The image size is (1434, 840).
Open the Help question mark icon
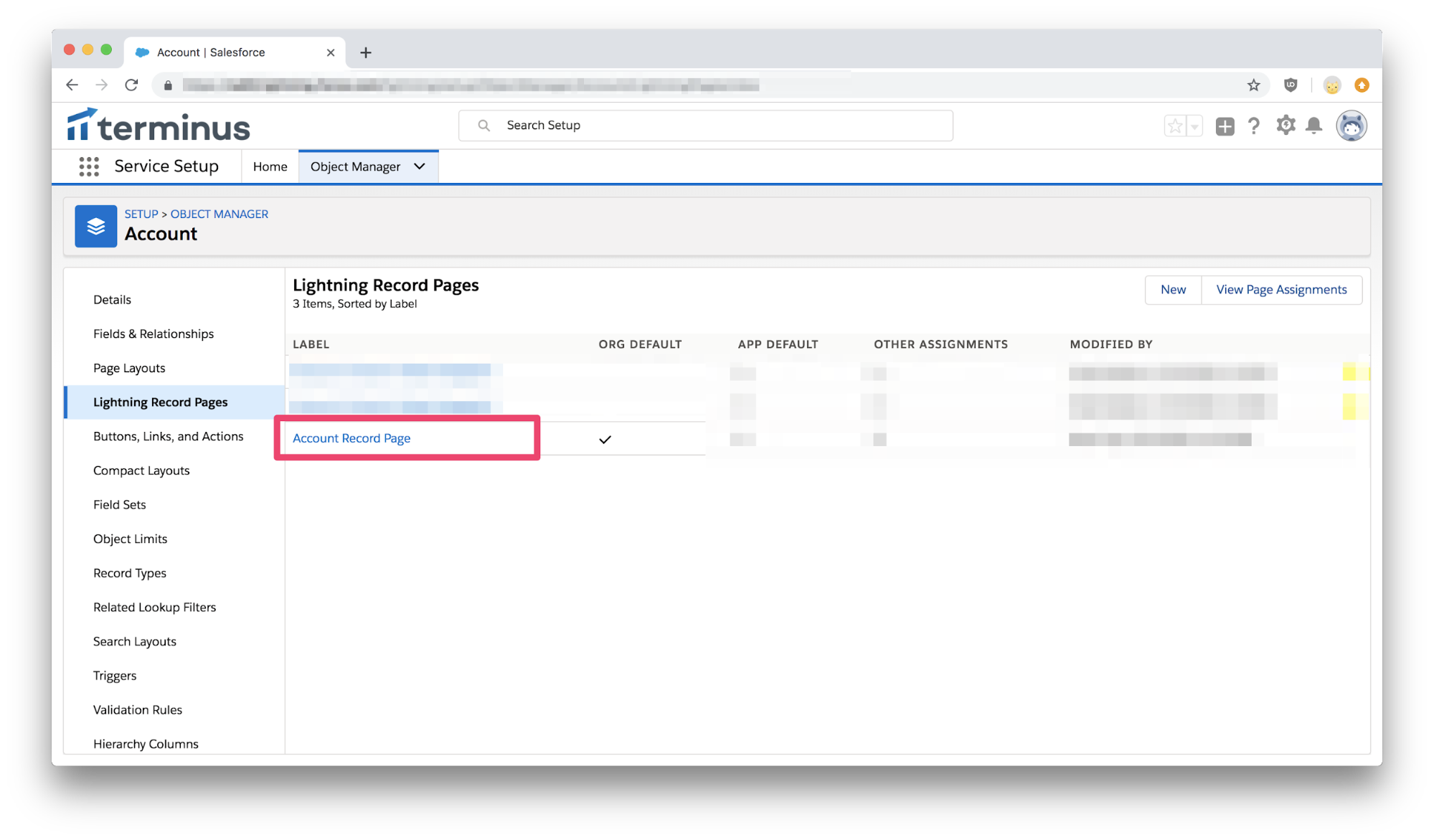coord(1253,126)
